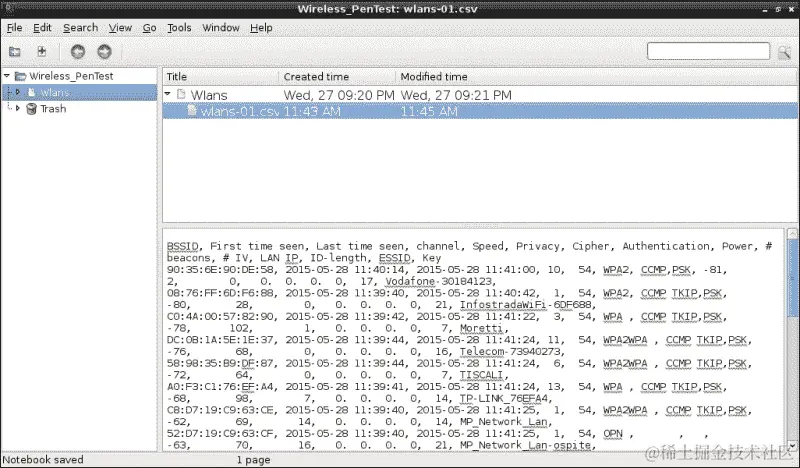The height and width of the screenshot is (468, 800).
Task: Collapse the Wlans row in page list
Action: tap(167, 94)
